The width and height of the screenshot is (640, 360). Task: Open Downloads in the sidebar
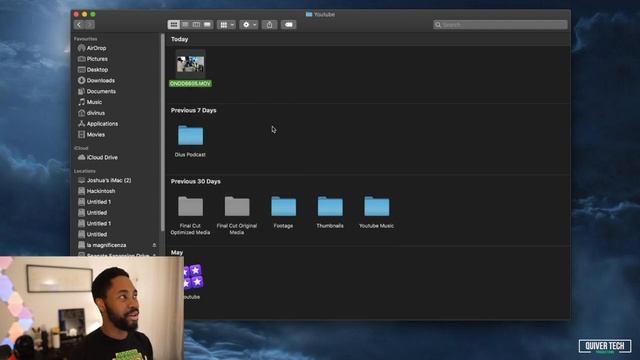(96, 80)
